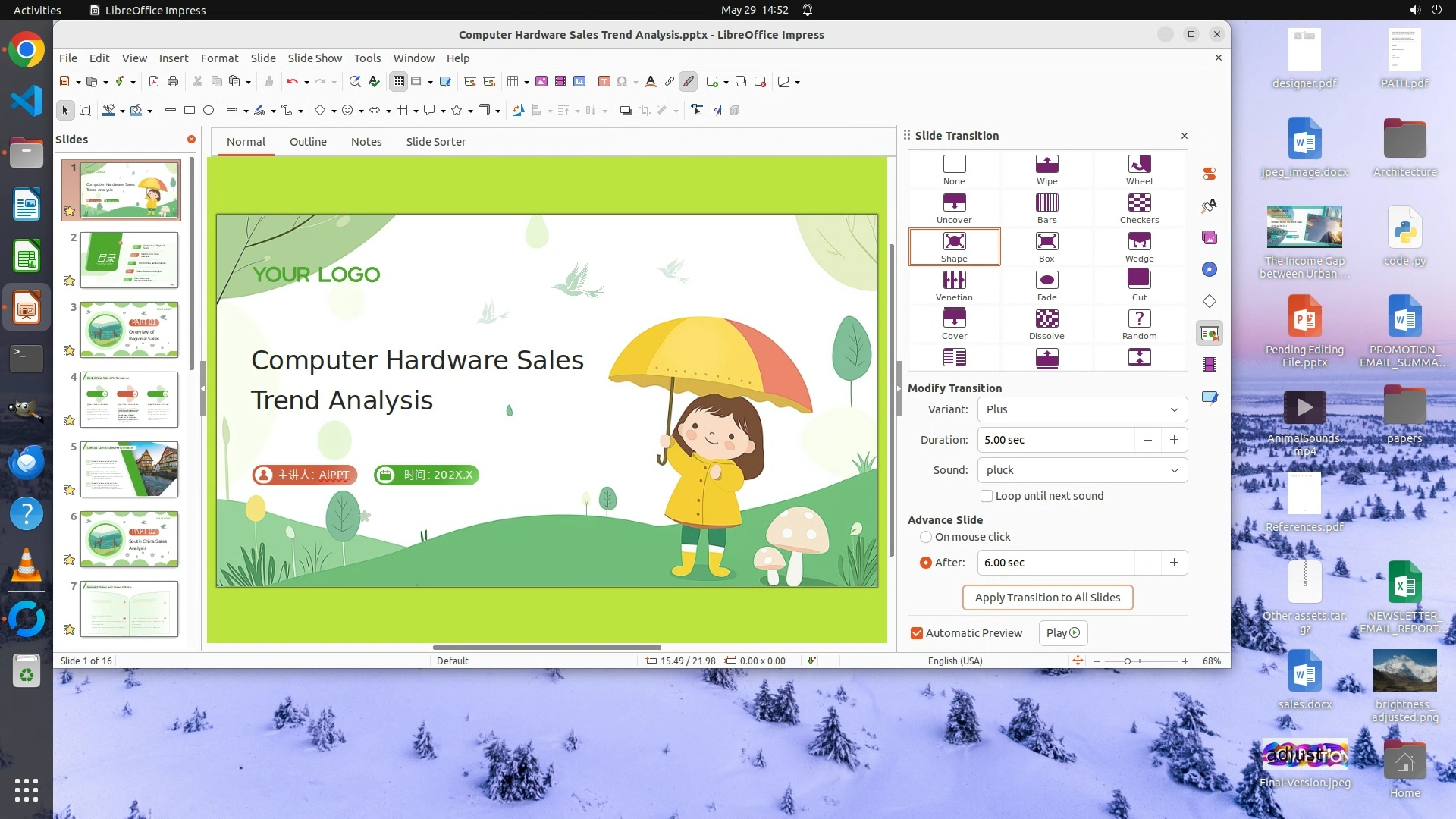Pick the Dissolve transition icon

coord(1046,319)
